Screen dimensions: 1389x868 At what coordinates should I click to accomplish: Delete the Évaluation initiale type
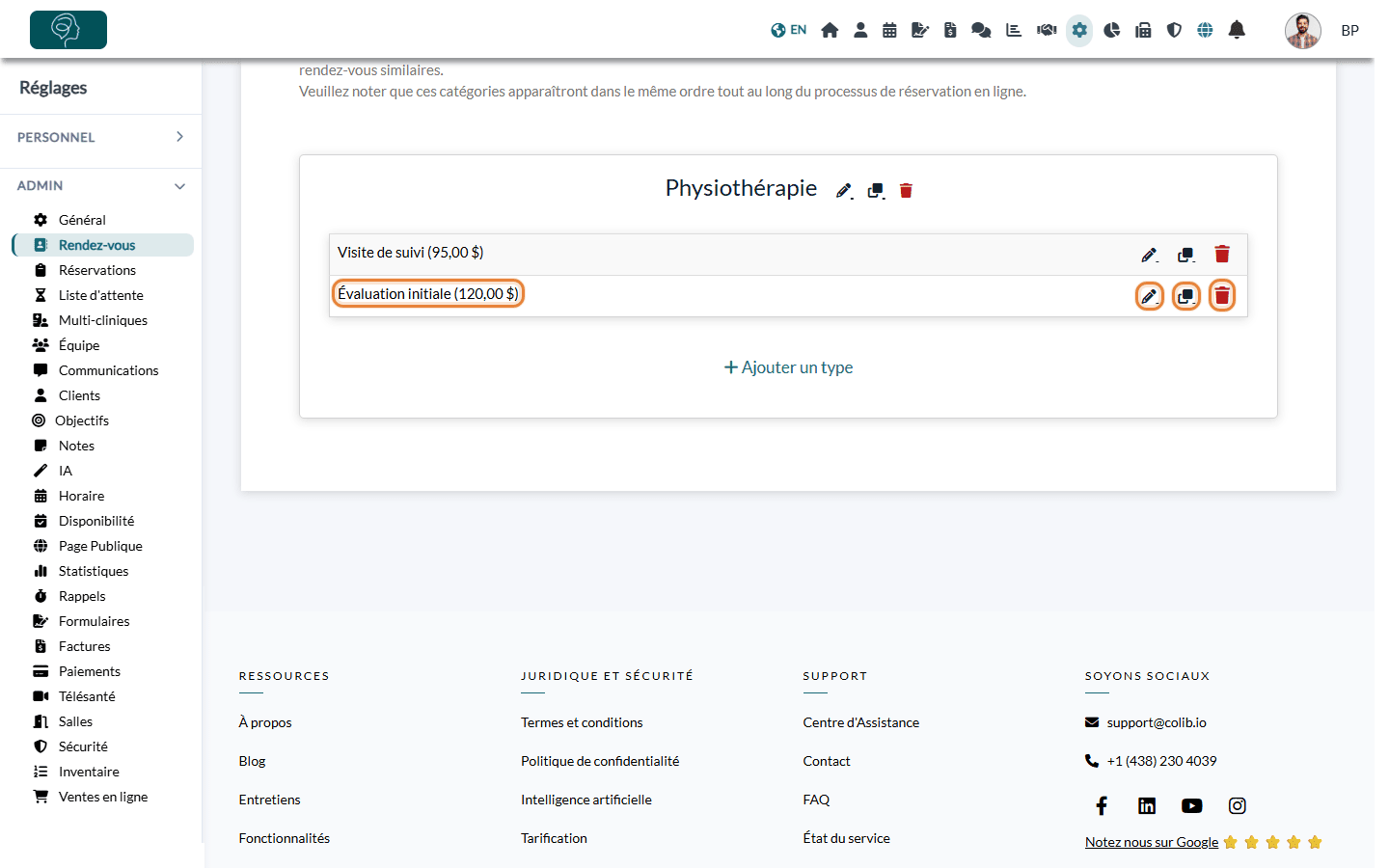[1222, 295]
